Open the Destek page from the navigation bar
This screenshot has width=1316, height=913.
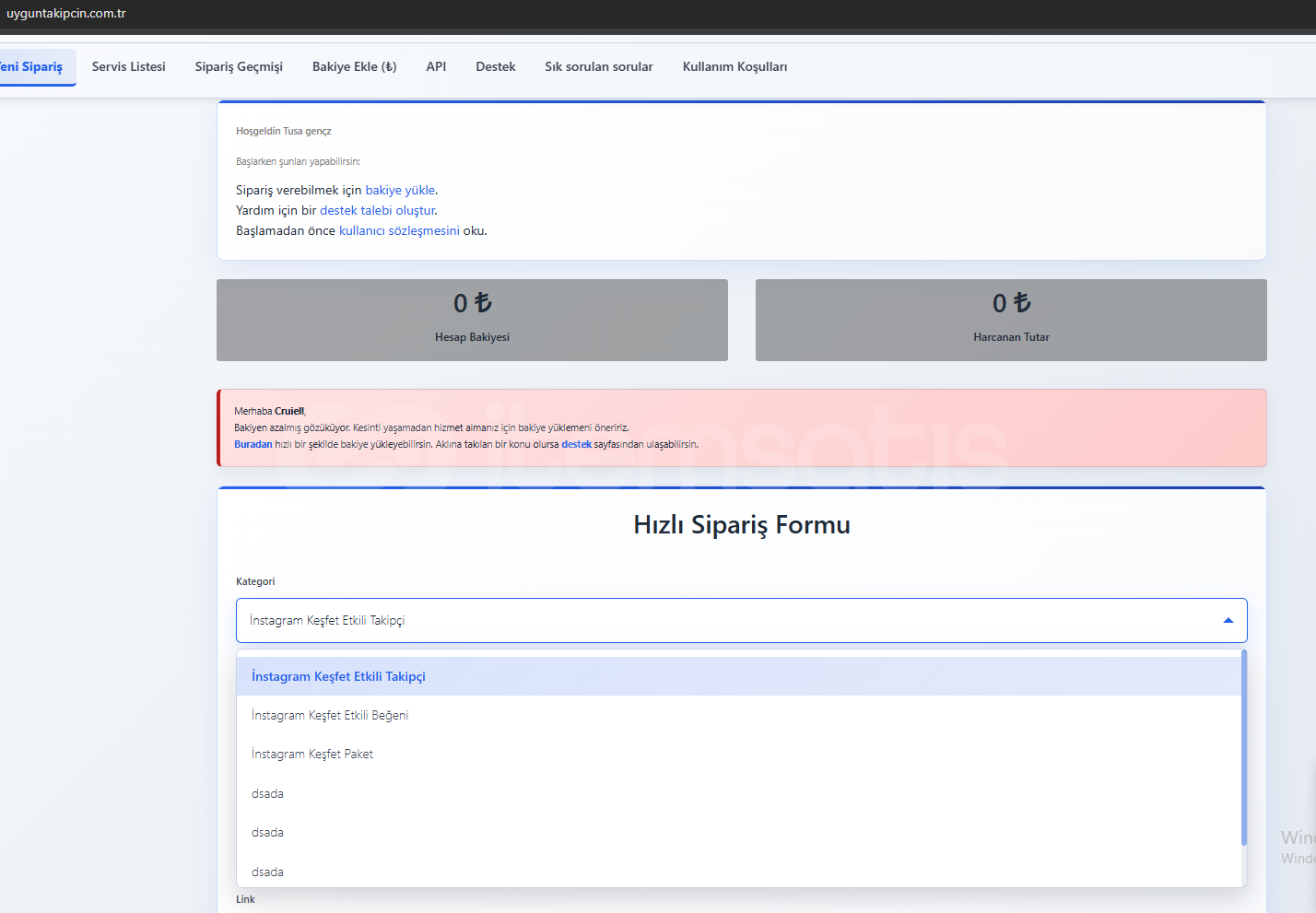[x=495, y=67]
